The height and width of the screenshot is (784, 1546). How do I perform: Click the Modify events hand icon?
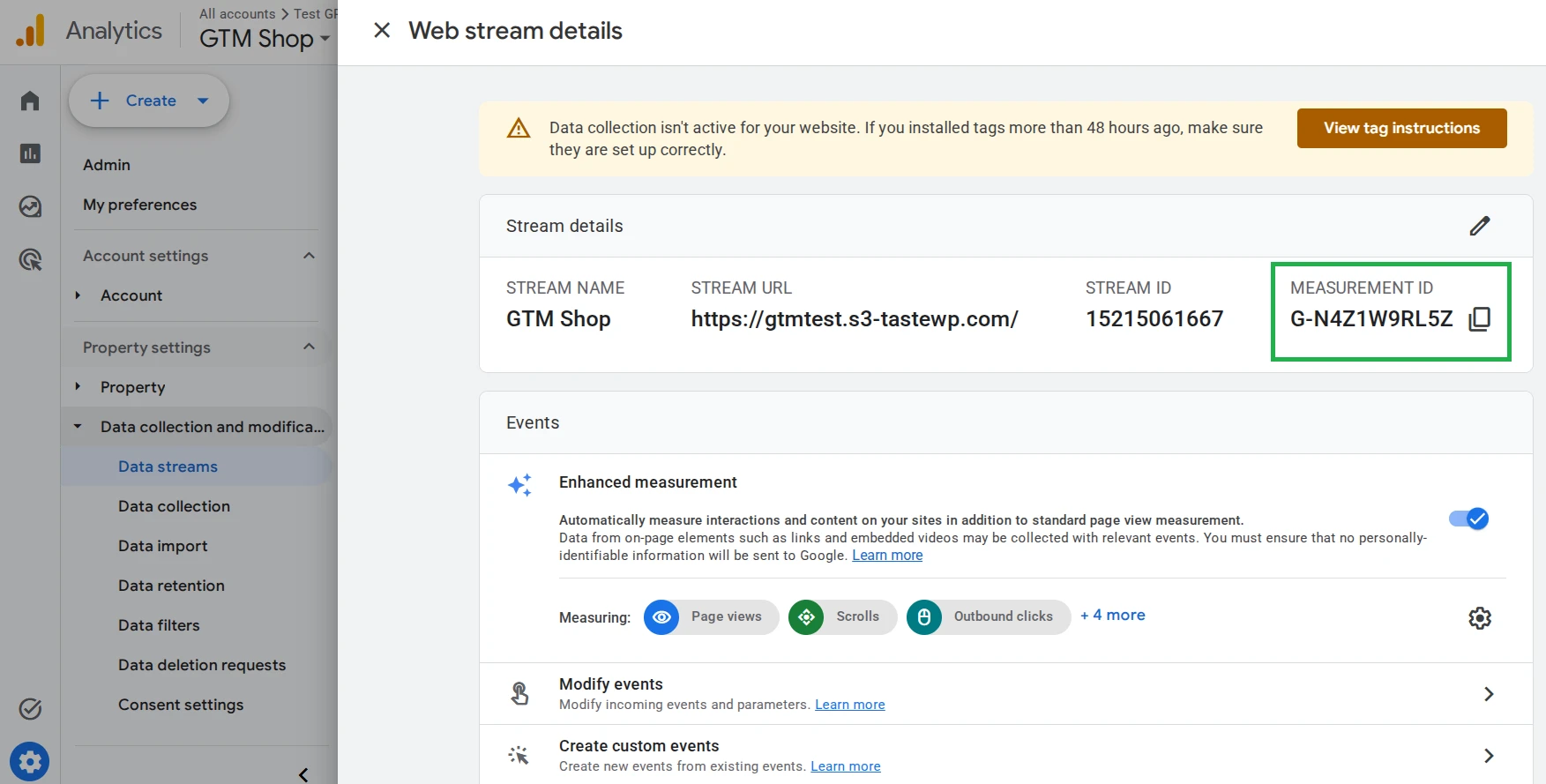click(x=519, y=694)
